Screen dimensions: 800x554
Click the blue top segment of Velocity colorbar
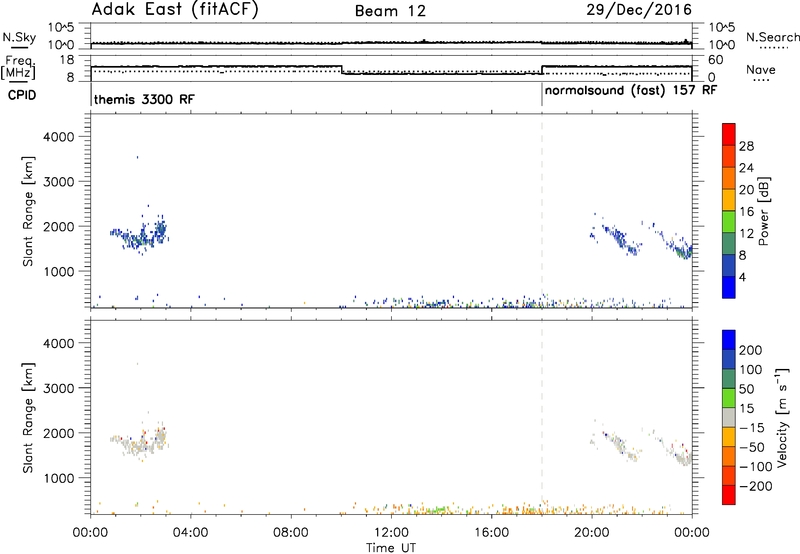point(729,340)
